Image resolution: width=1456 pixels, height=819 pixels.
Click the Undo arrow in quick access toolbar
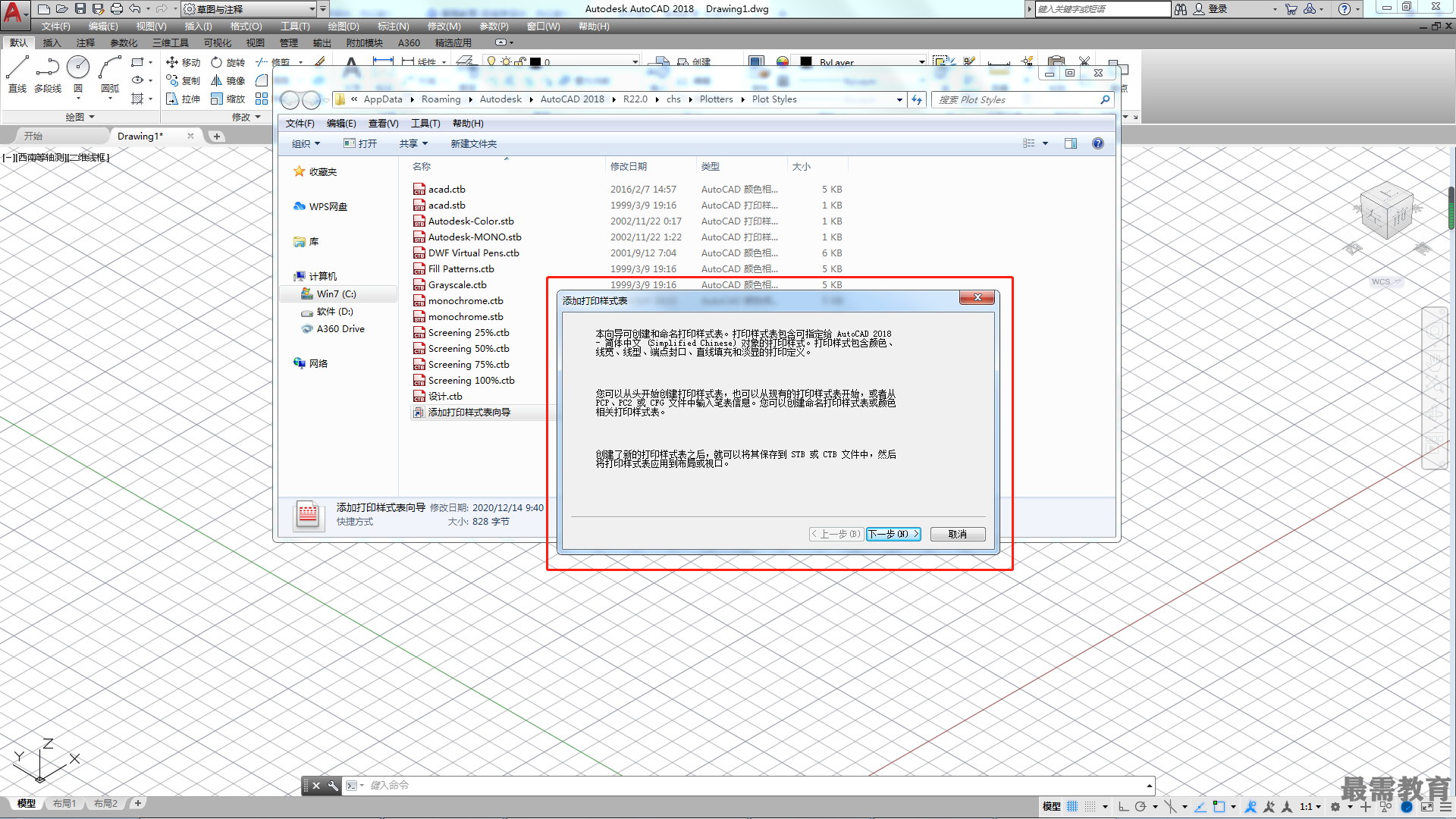pos(135,9)
